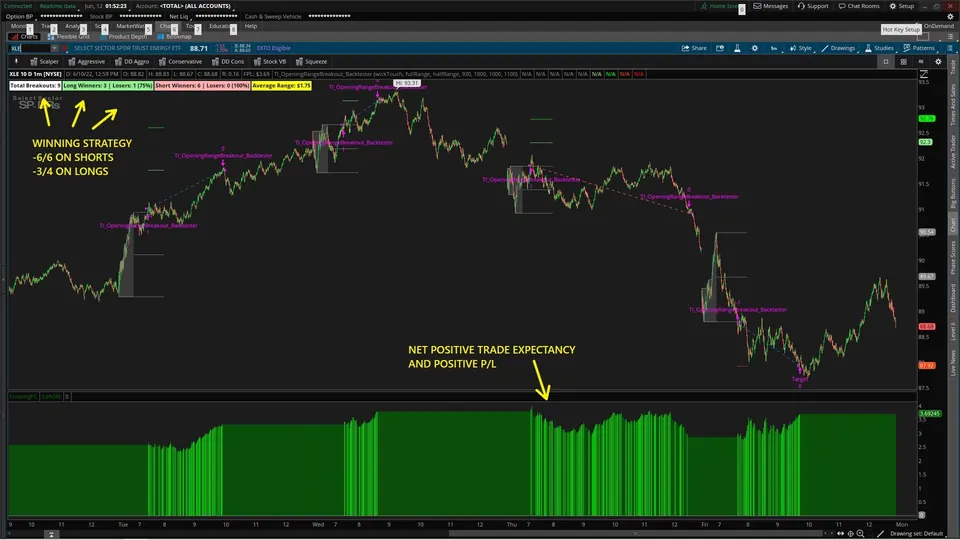Open the gear icon in layout bar
This screenshot has height=540, width=960.
[938, 61]
